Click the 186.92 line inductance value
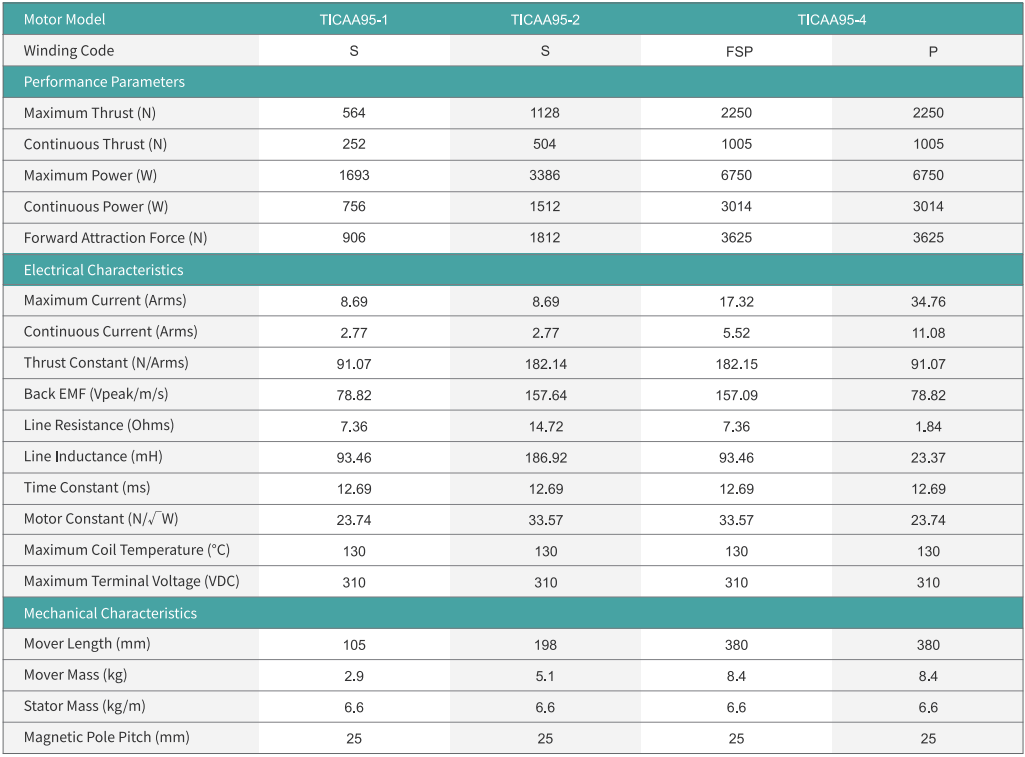This screenshot has width=1025, height=757. tap(545, 457)
